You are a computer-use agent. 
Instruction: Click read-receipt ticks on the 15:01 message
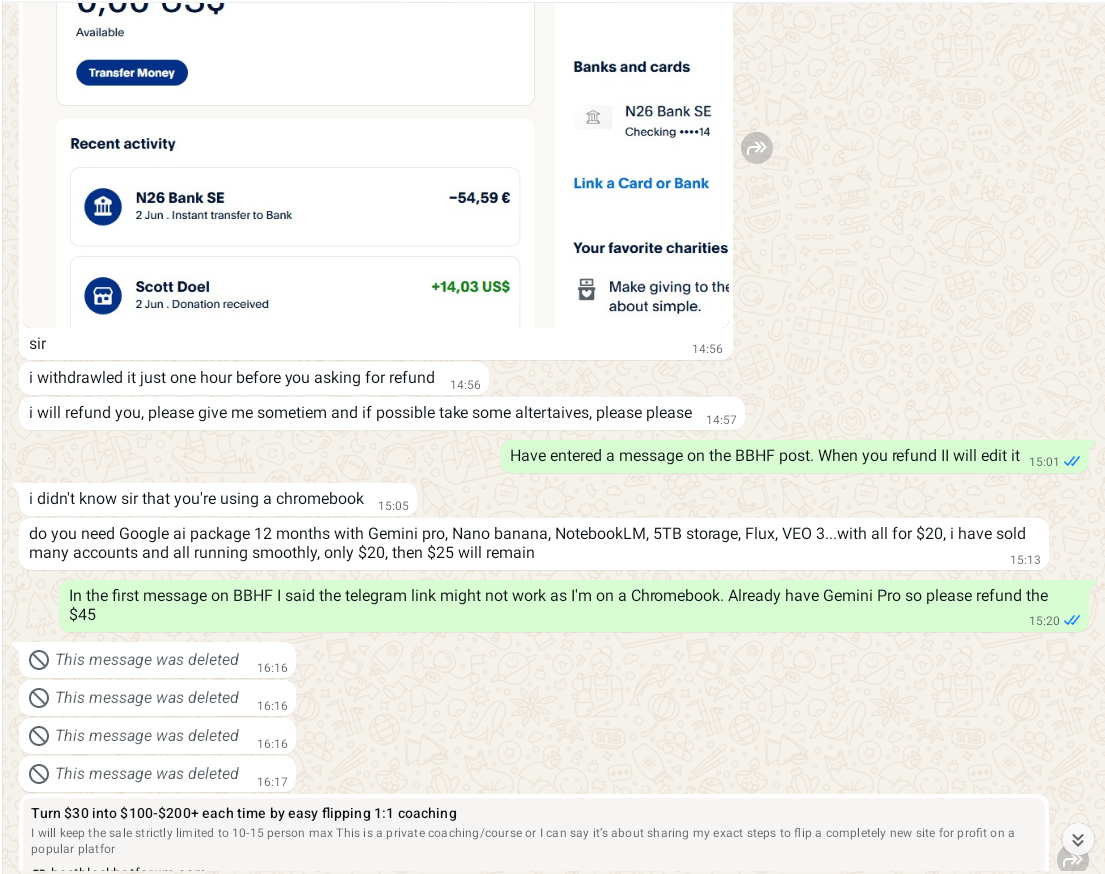[x=1072, y=461]
